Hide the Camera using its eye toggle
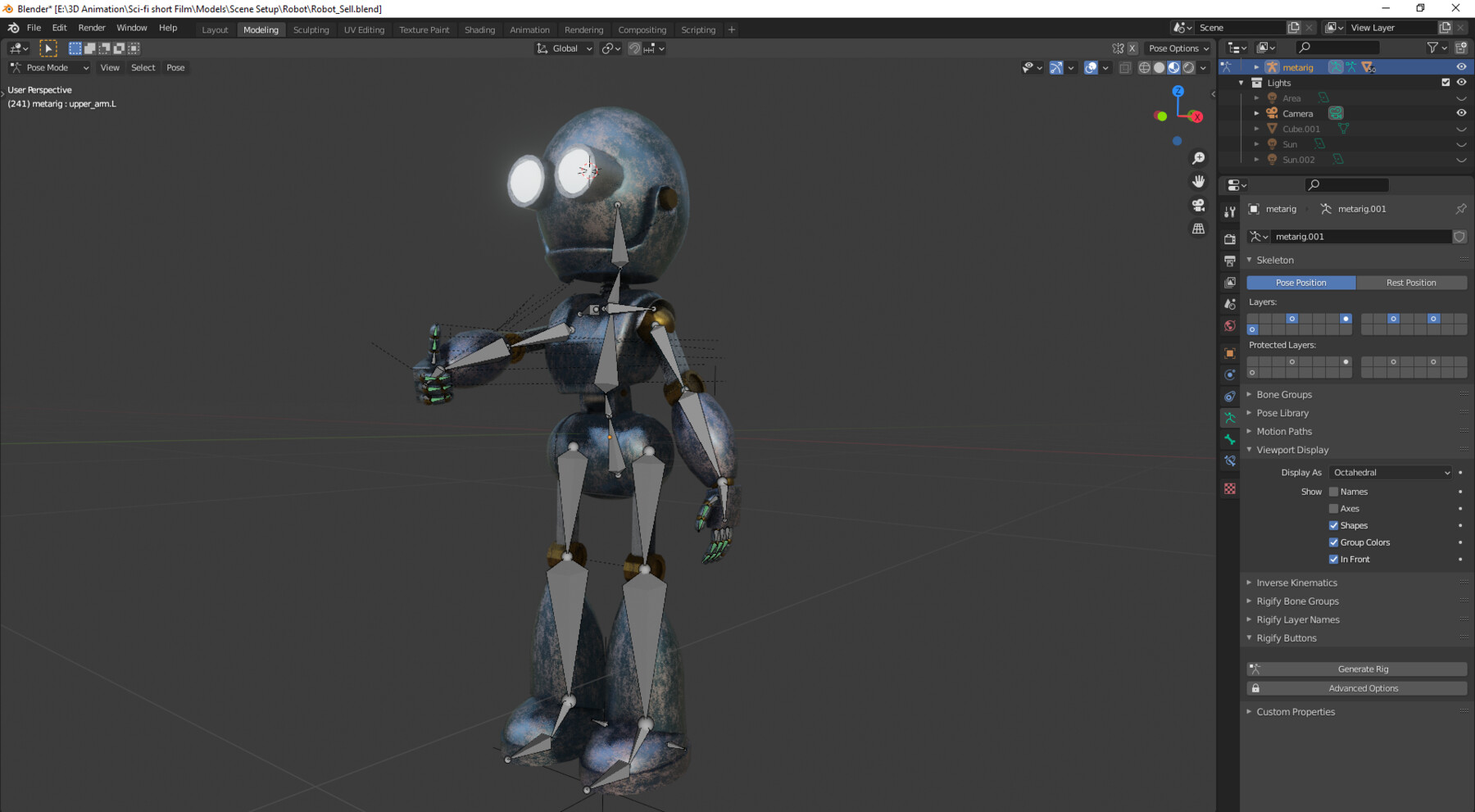1475x812 pixels. click(x=1462, y=113)
